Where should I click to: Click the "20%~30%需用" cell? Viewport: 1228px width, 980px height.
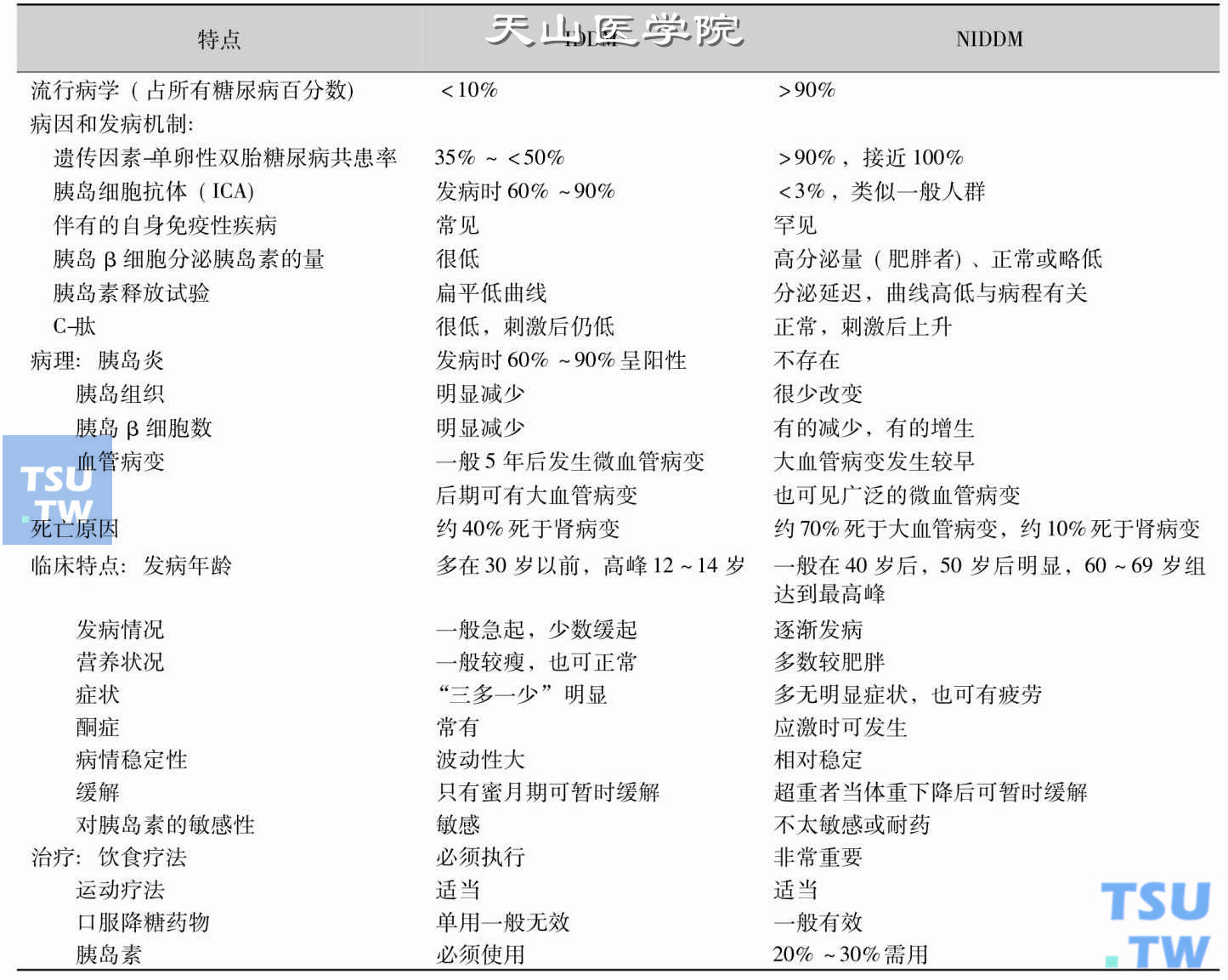tap(851, 955)
